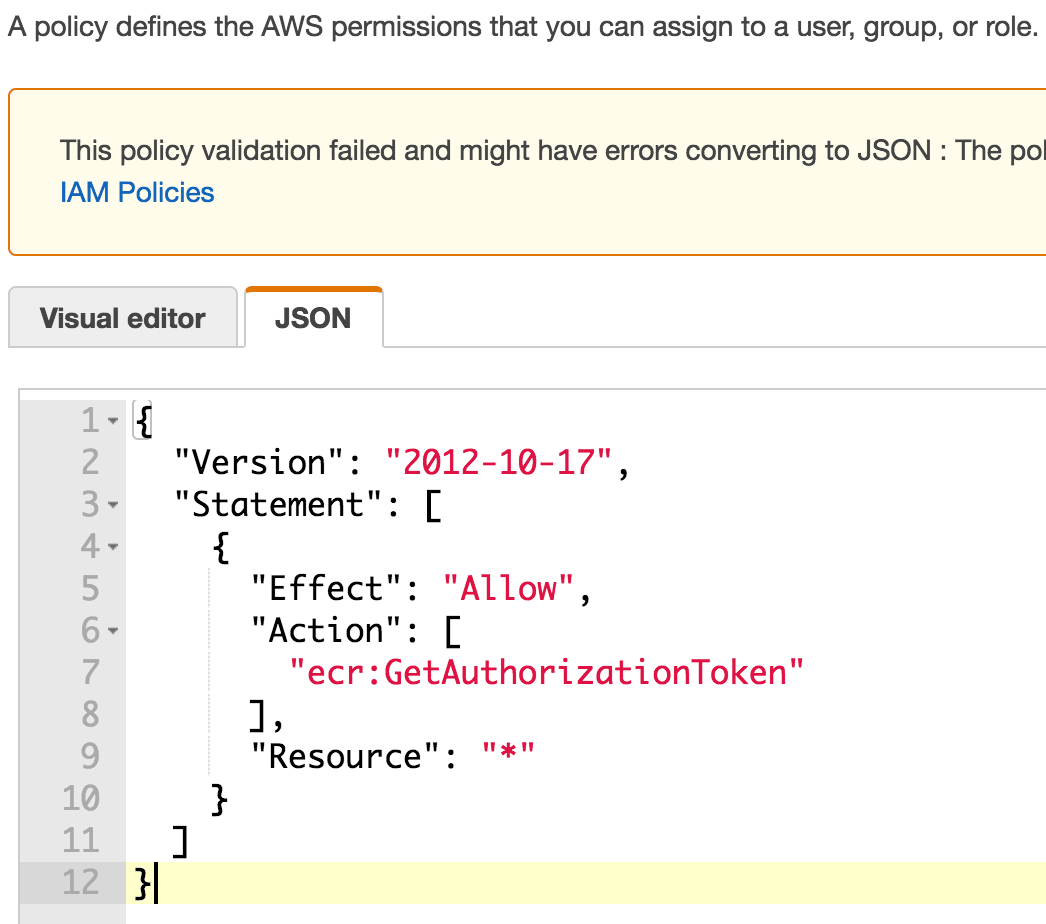1046x924 pixels.
Task: Click line number 5 in the gutter
Action: coord(90,588)
